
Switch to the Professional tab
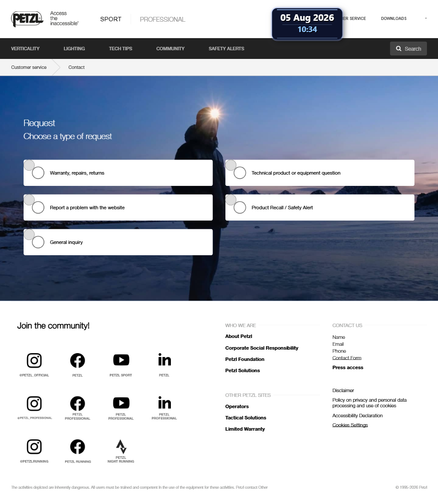click(162, 19)
